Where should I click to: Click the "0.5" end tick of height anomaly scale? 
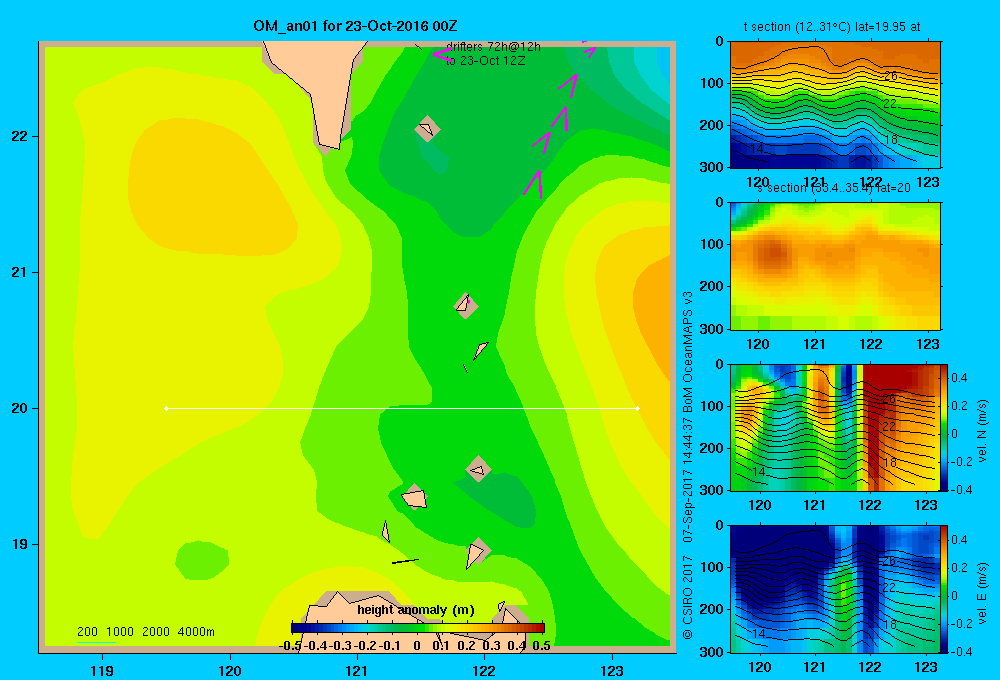coord(541,646)
